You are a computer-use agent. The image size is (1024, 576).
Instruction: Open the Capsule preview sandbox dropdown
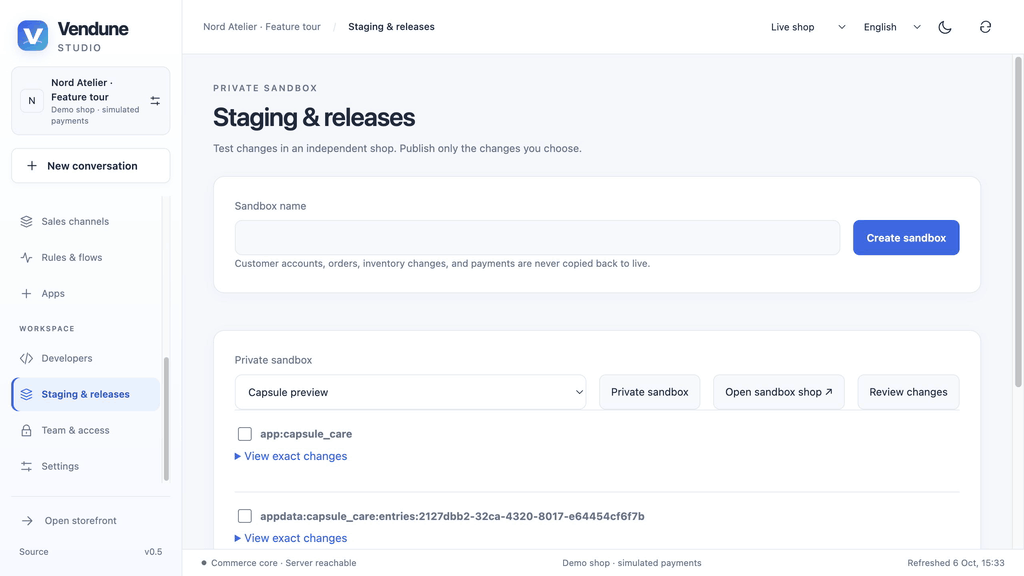(410, 392)
